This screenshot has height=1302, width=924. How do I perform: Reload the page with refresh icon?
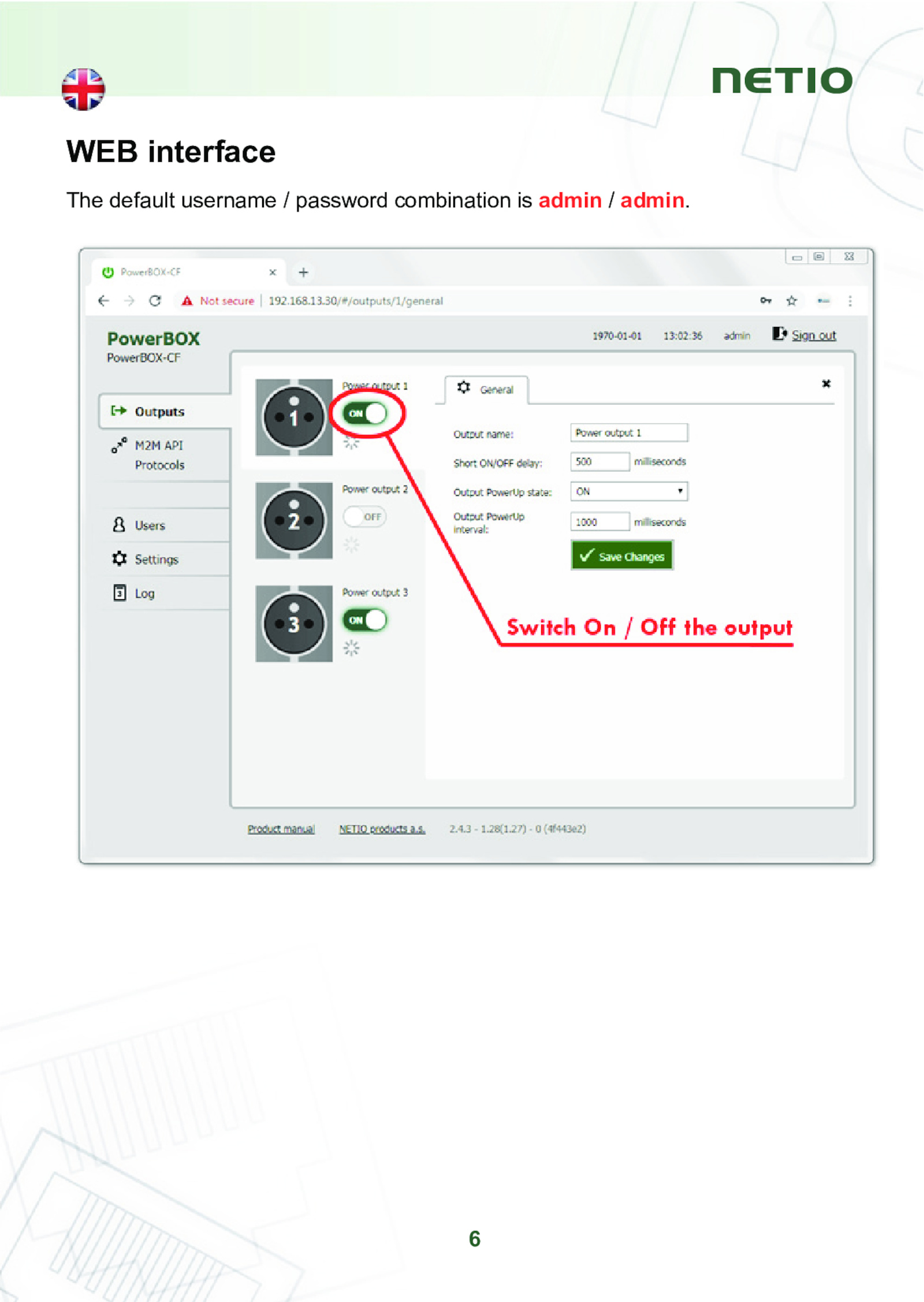coord(155,300)
